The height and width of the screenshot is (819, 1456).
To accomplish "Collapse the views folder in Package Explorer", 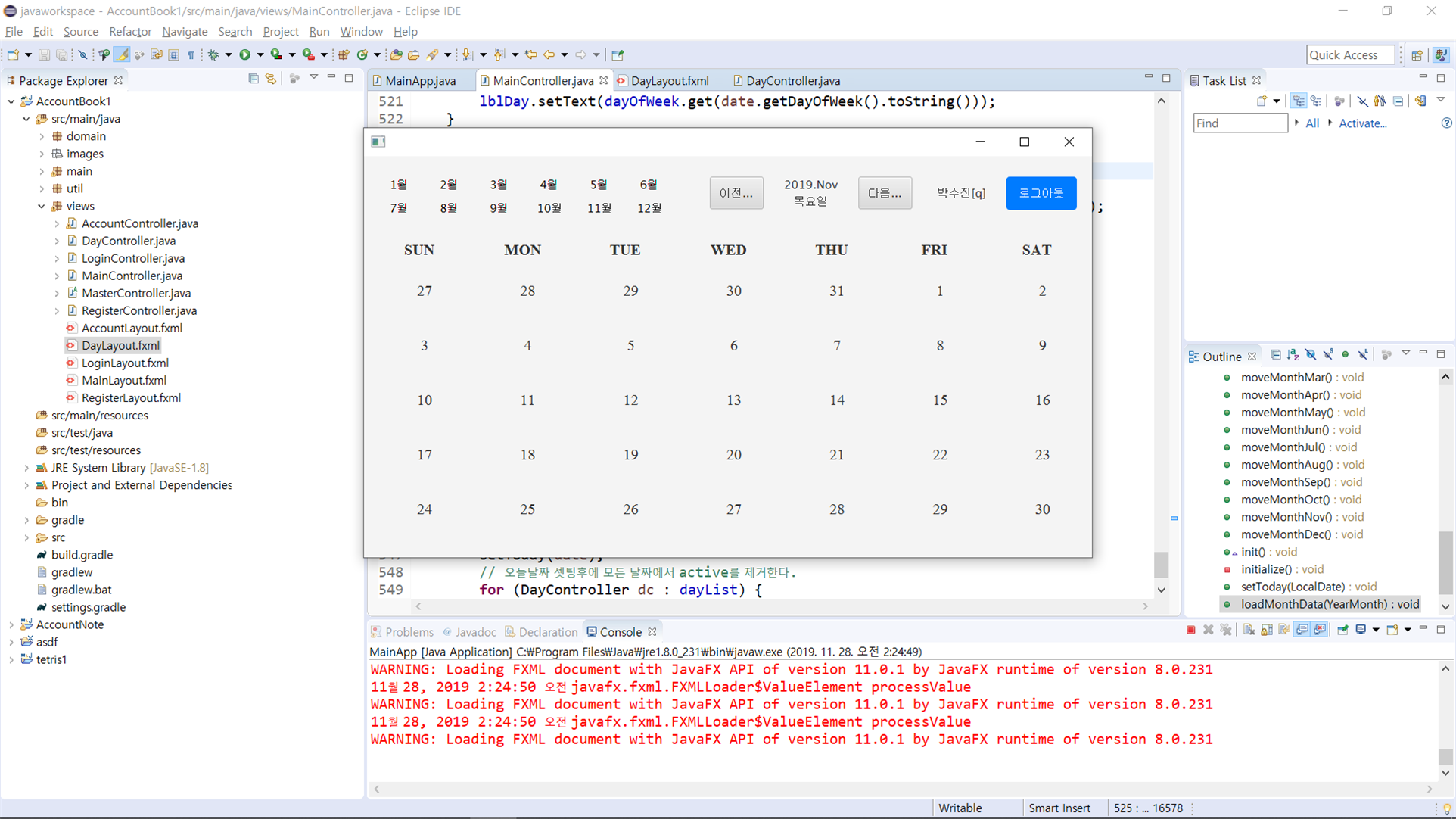I will 42,206.
